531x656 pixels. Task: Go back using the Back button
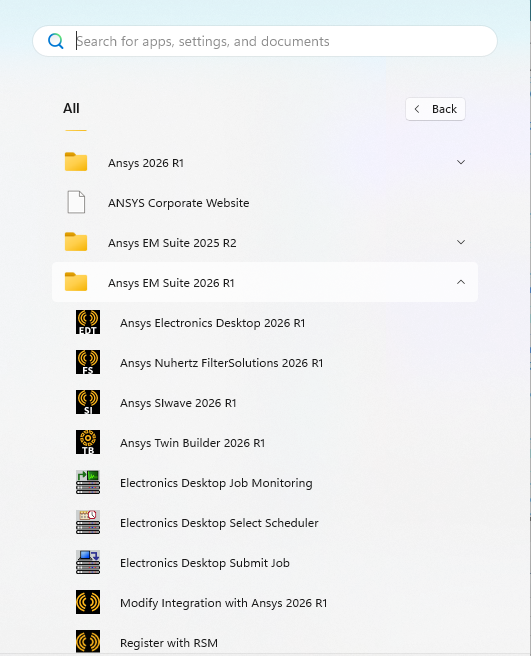click(x=435, y=109)
